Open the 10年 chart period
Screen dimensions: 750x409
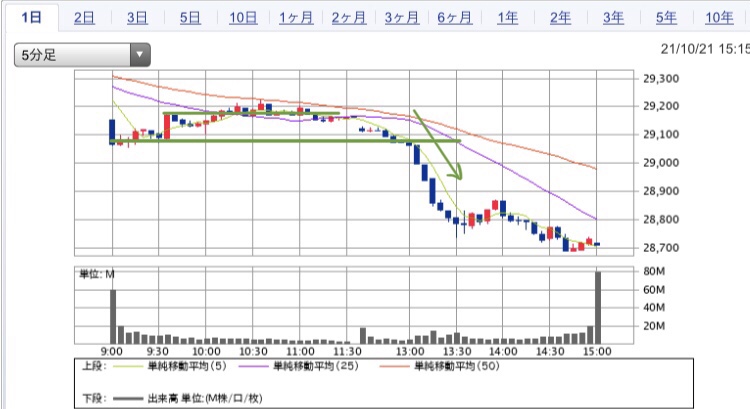click(x=719, y=18)
